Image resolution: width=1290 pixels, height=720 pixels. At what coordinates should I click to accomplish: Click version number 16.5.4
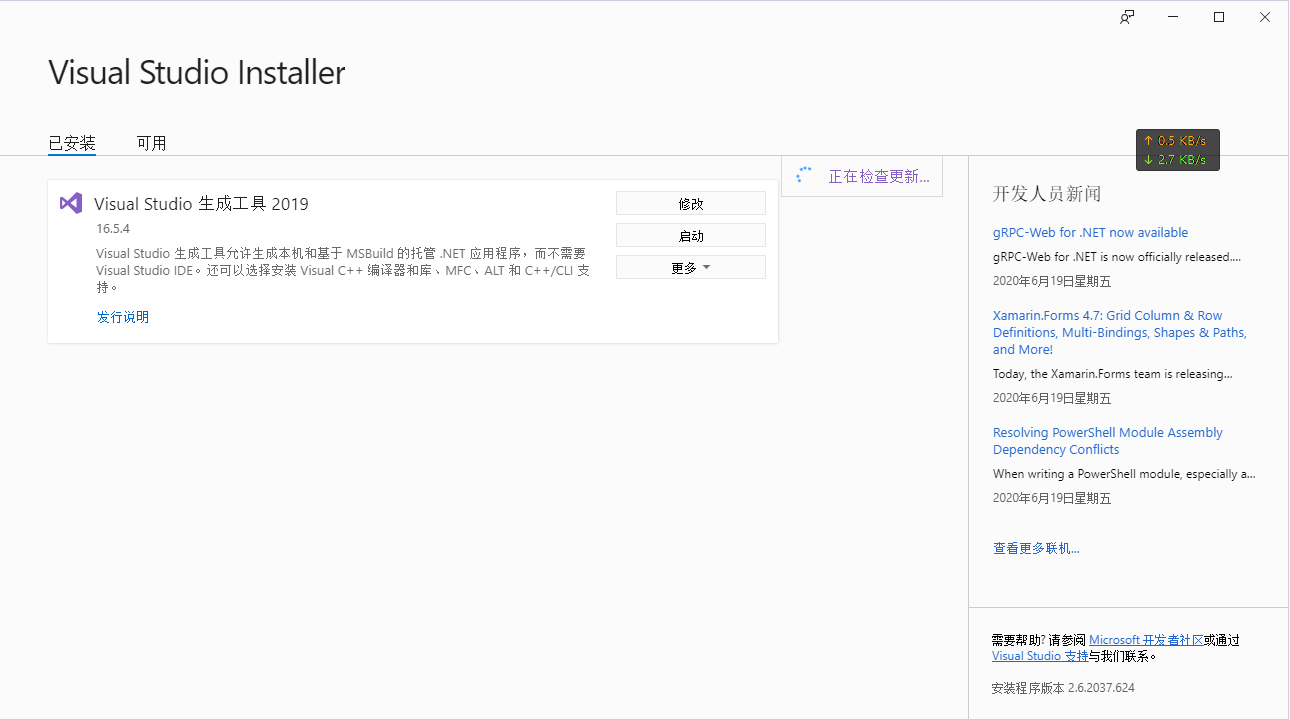coord(113,228)
